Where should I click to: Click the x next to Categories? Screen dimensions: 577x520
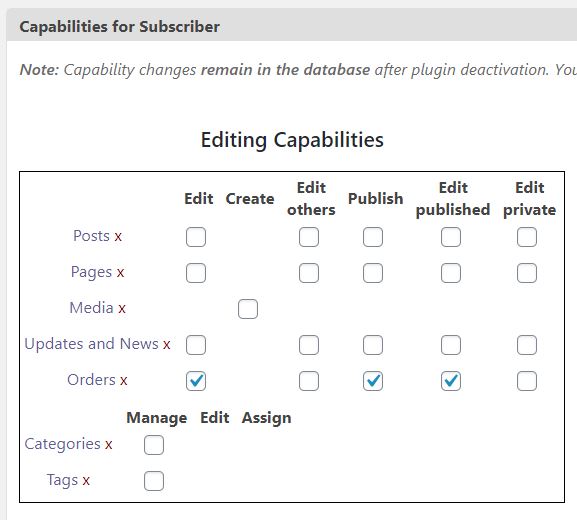click(108, 445)
